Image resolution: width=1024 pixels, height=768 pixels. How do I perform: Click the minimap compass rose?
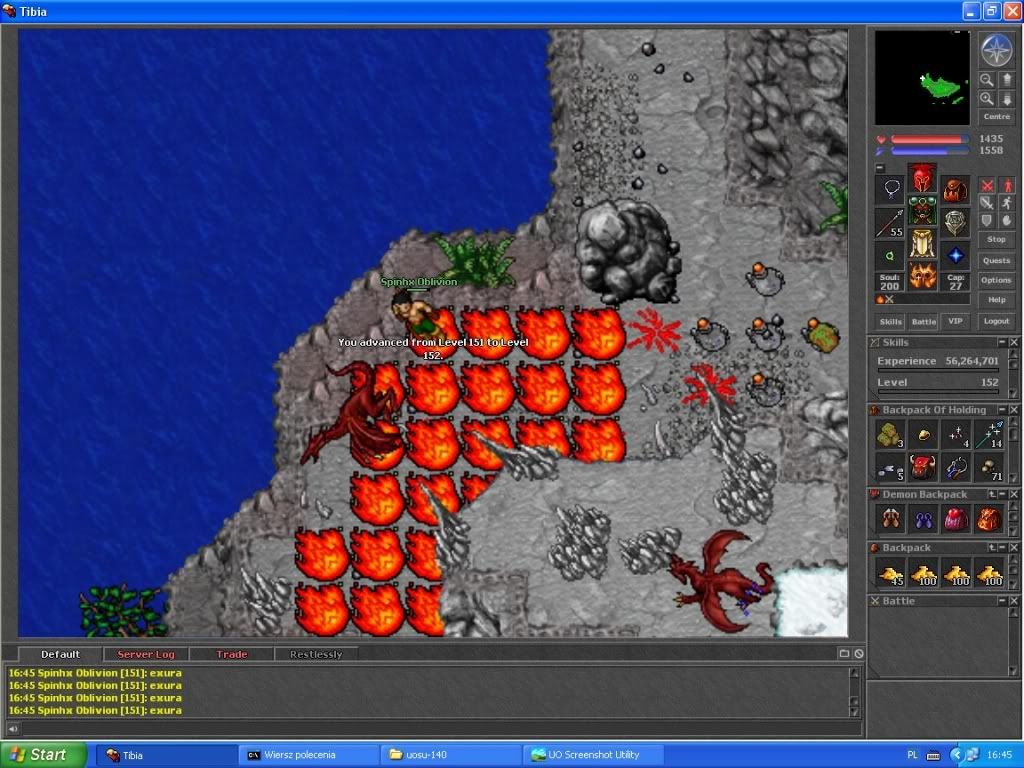pos(997,51)
